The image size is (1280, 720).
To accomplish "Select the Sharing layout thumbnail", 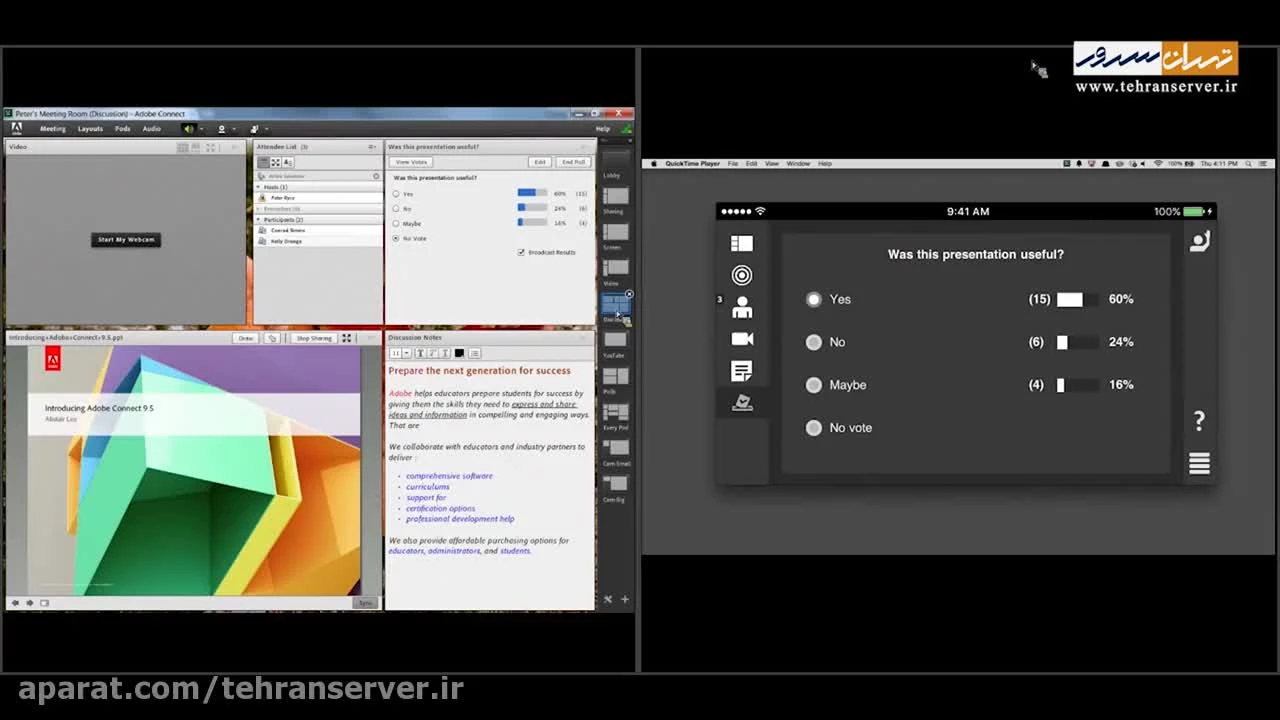I will pyautogui.click(x=615, y=196).
